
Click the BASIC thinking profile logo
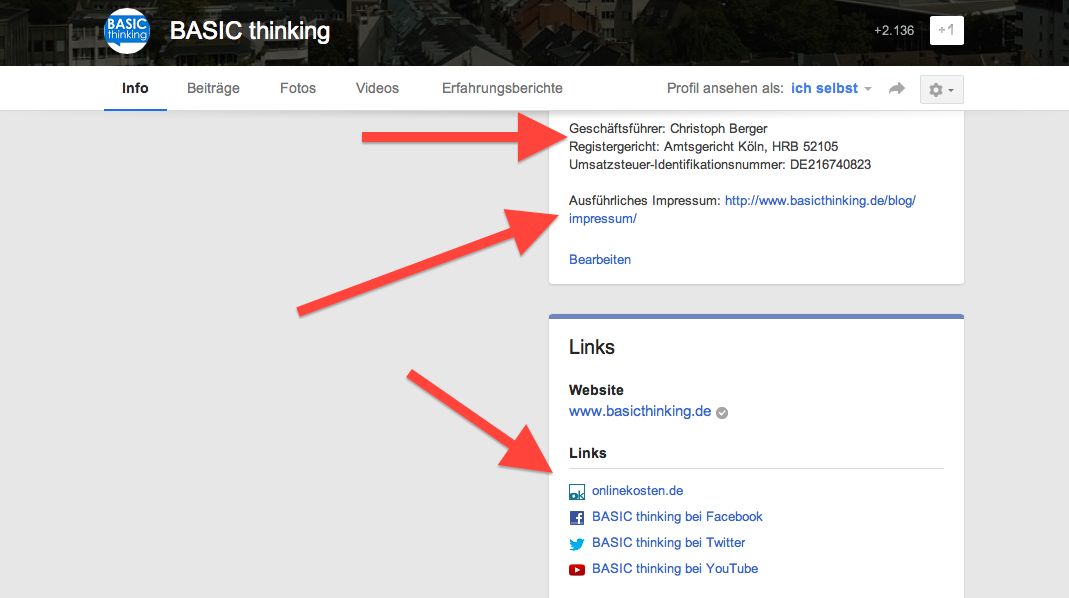click(127, 31)
